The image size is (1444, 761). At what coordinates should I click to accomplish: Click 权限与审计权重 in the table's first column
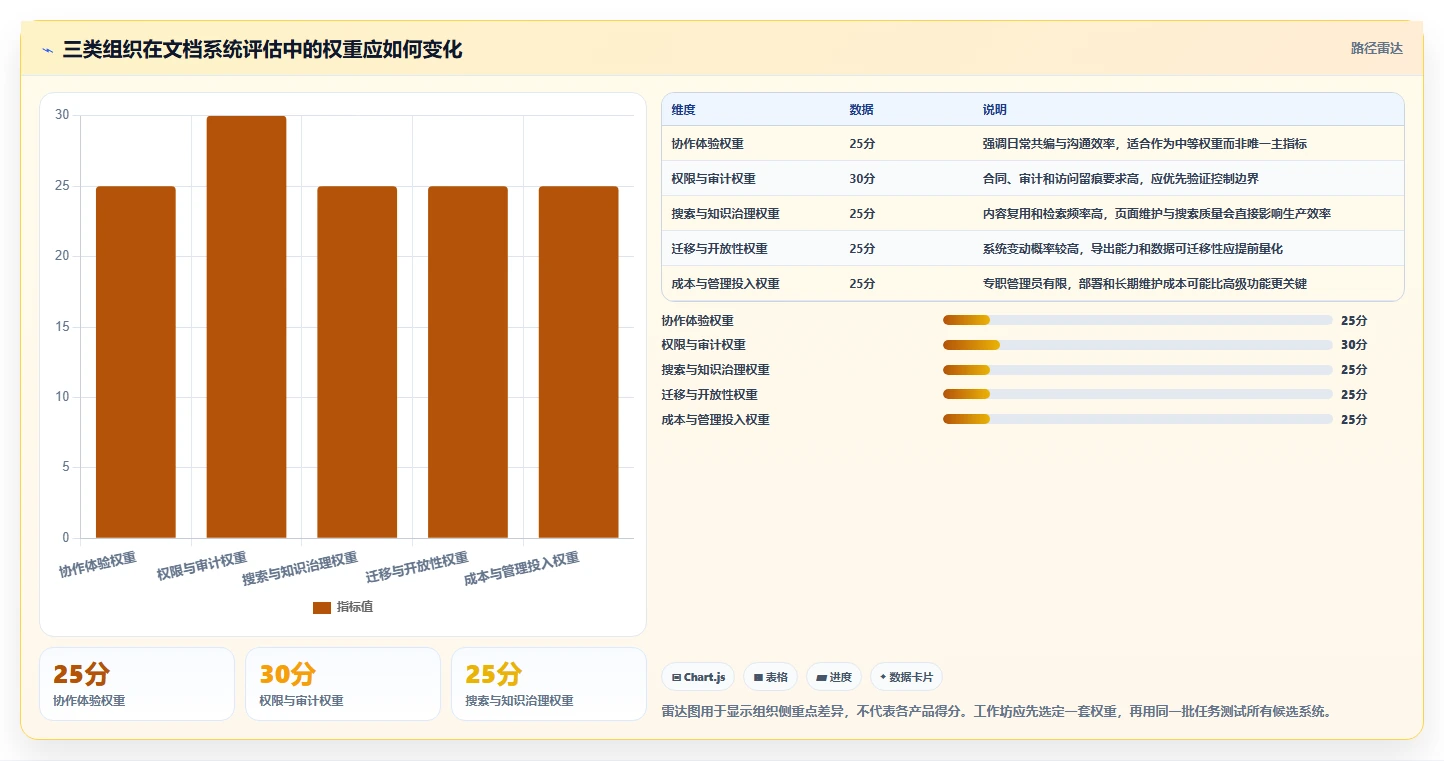714,179
